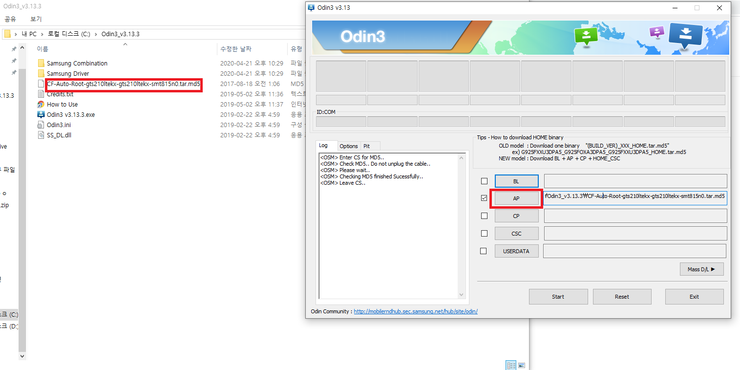Click the Exit button in Odin3
The image size is (740, 370).
(x=694, y=297)
